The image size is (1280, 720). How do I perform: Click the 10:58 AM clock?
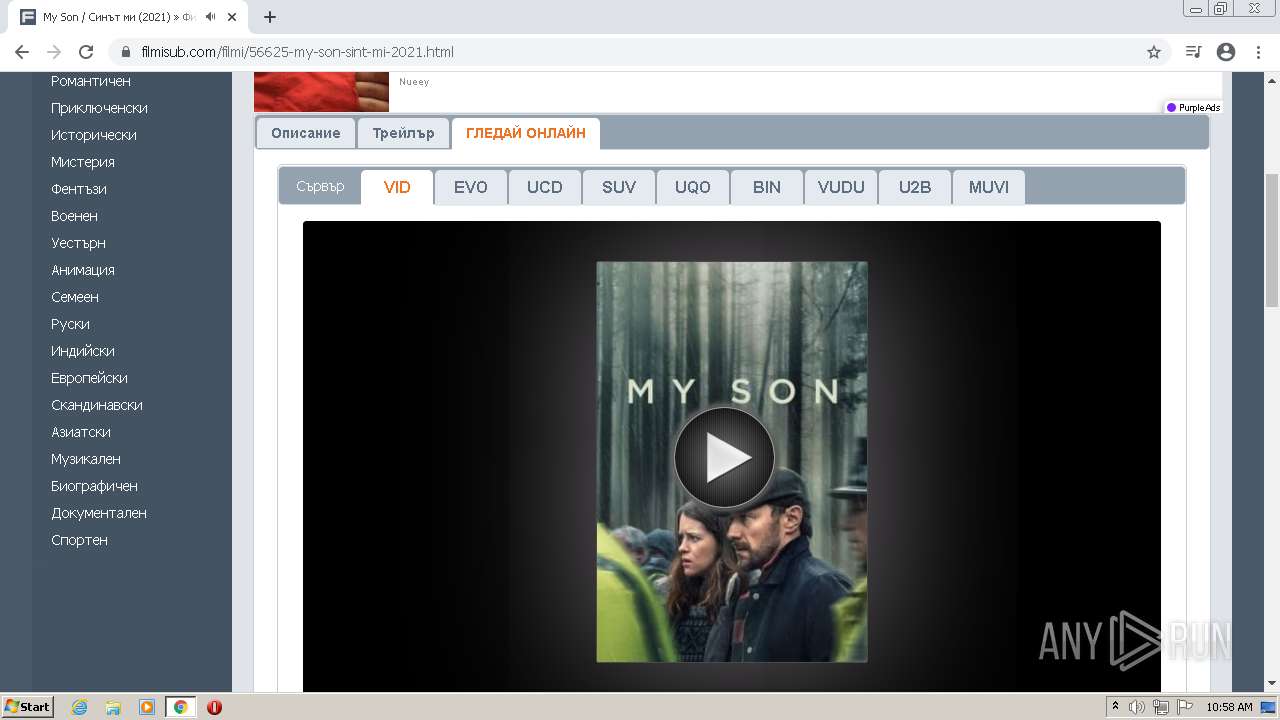tap(1229, 707)
